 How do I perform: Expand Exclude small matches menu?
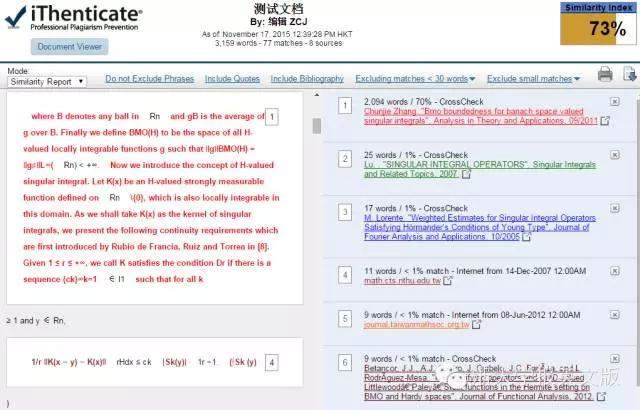[533, 79]
